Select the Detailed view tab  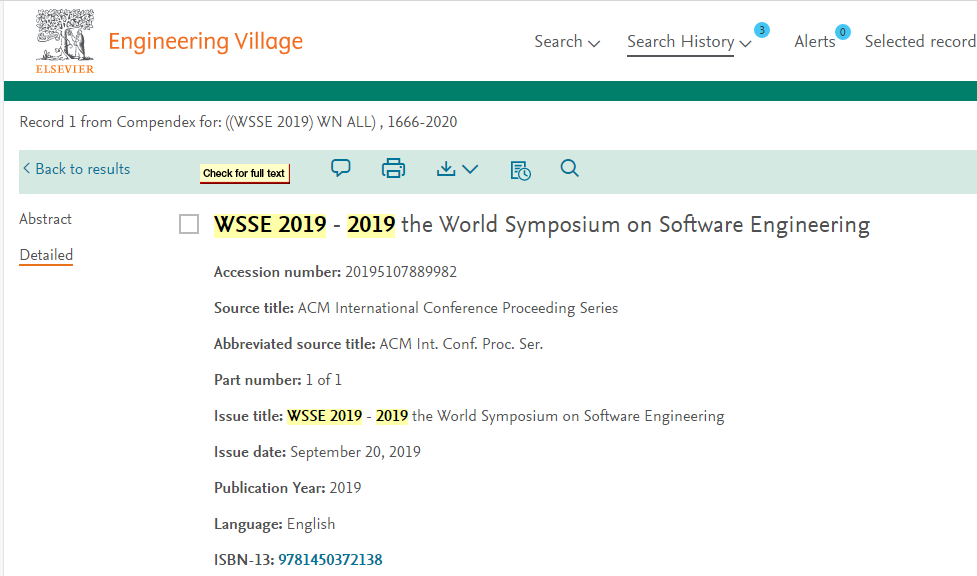coord(46,255)
